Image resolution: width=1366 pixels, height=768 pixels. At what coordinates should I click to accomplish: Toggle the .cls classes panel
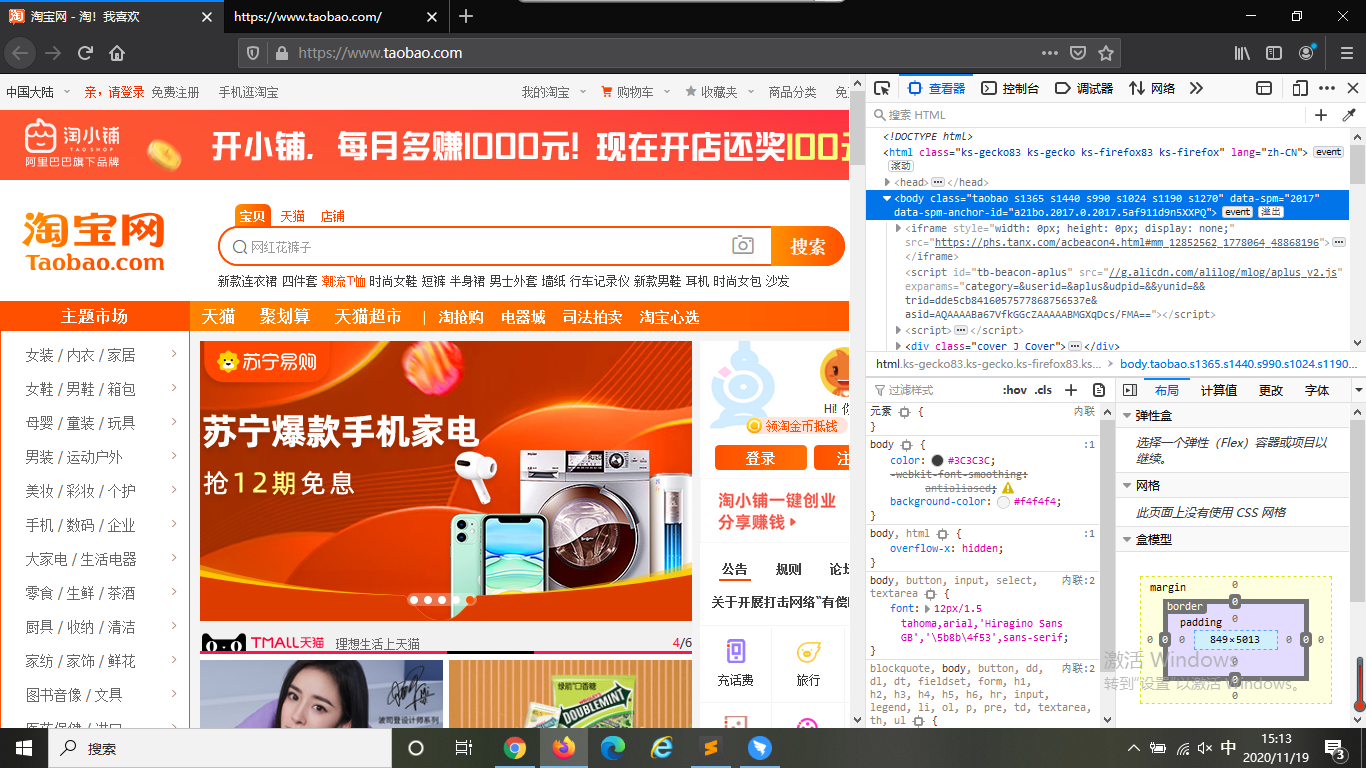pyautogui.click(x=1043, y=390)
